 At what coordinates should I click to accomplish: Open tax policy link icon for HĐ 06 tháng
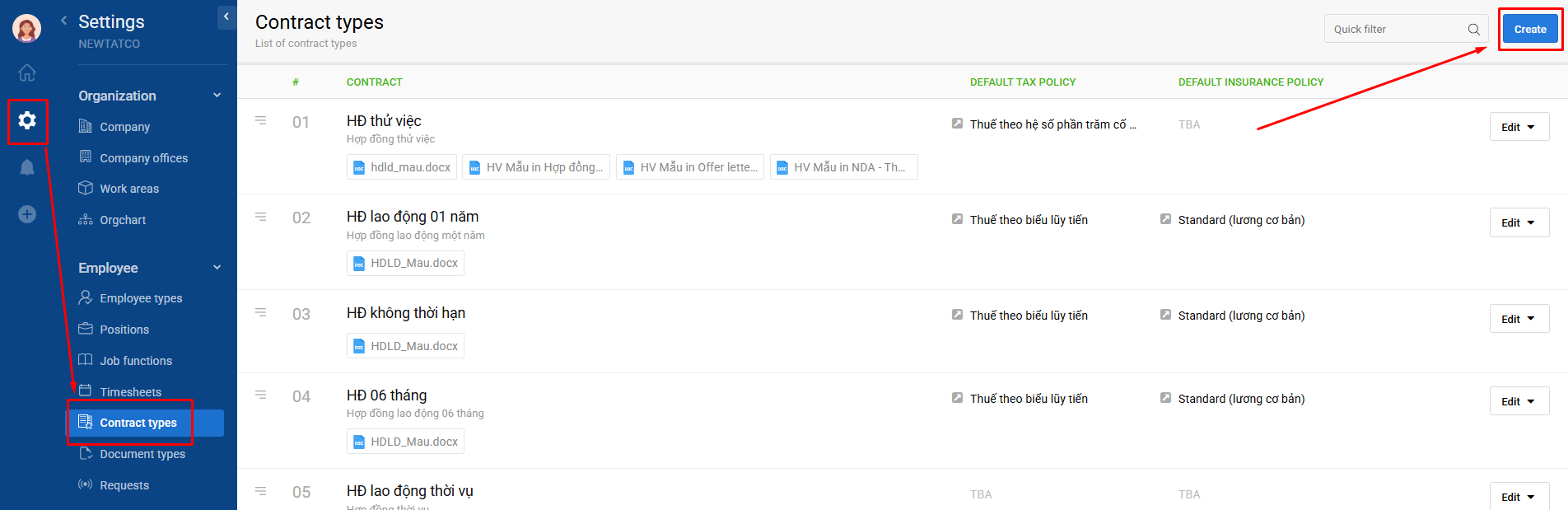pos(957,398)
